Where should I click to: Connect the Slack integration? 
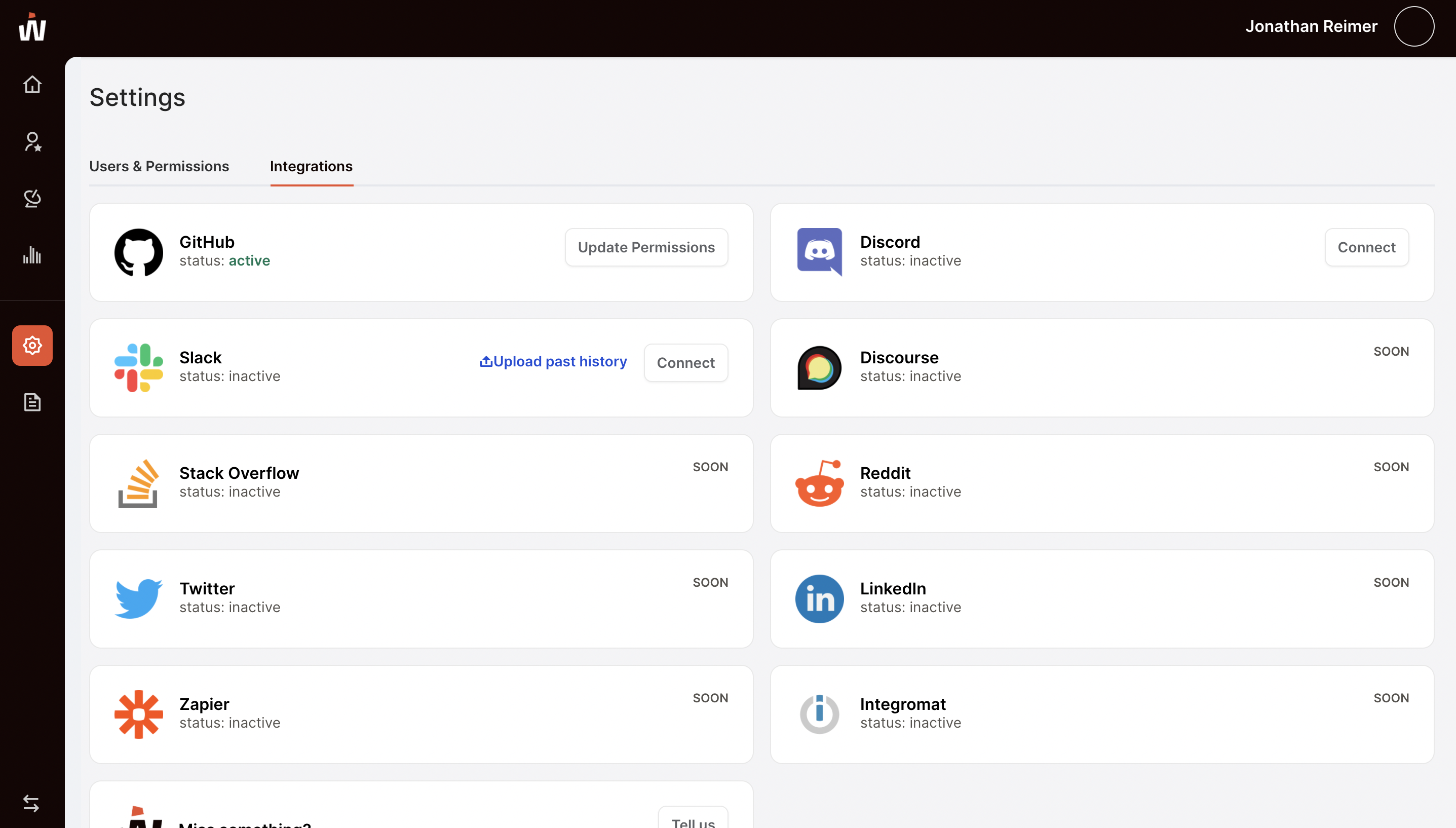pyautogui.click(x=685, y=363)
